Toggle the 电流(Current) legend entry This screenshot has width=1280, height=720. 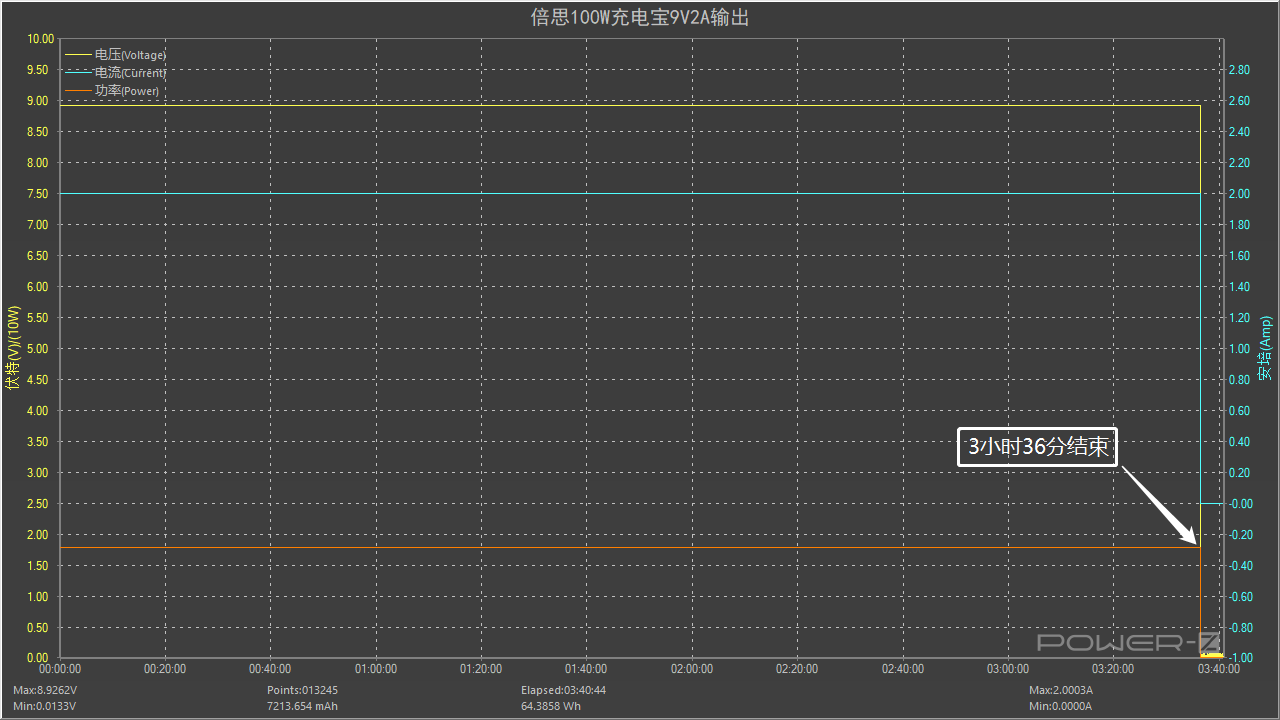point(130,73)
